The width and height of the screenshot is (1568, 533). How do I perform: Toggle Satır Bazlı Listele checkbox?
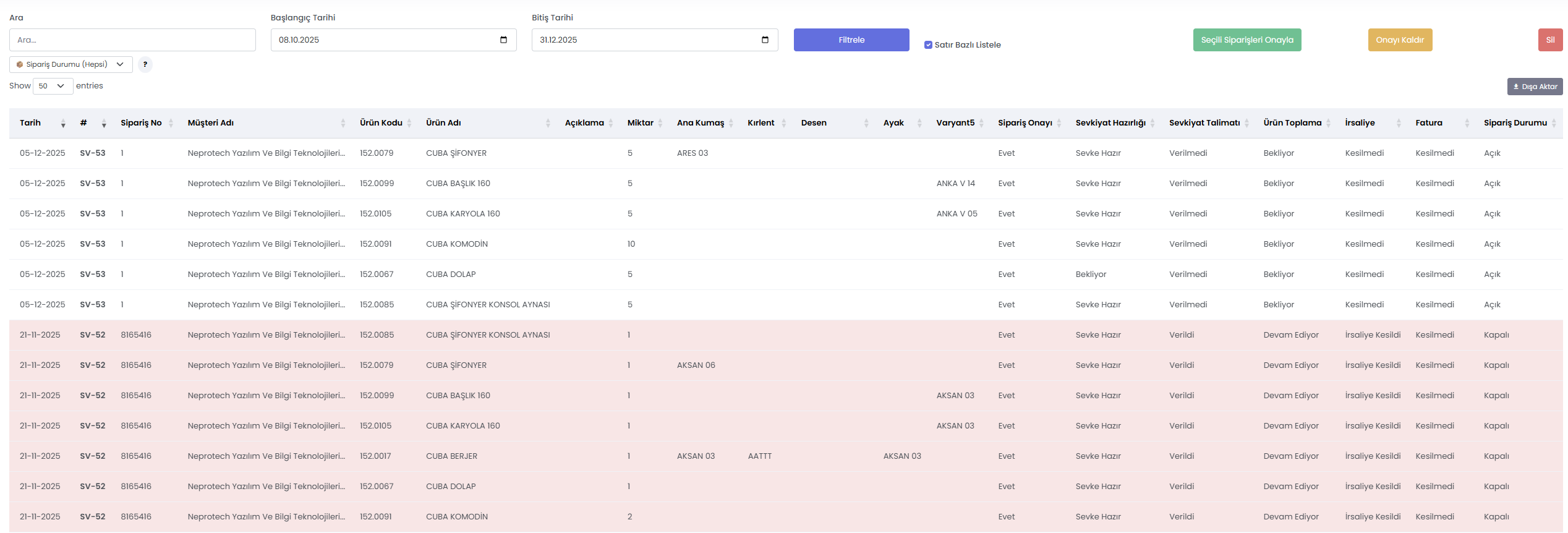928,45
